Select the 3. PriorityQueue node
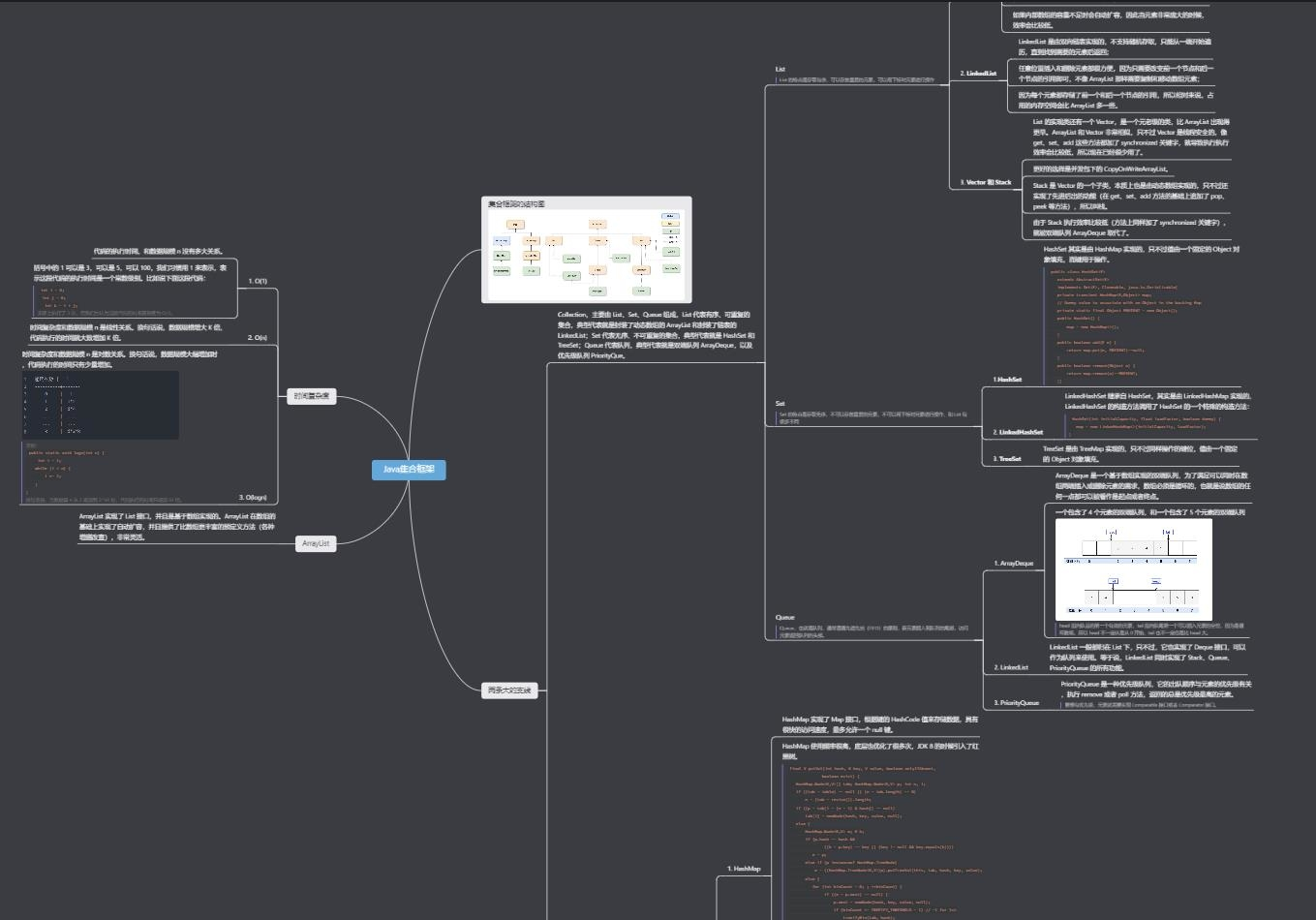 [1016, 703]
